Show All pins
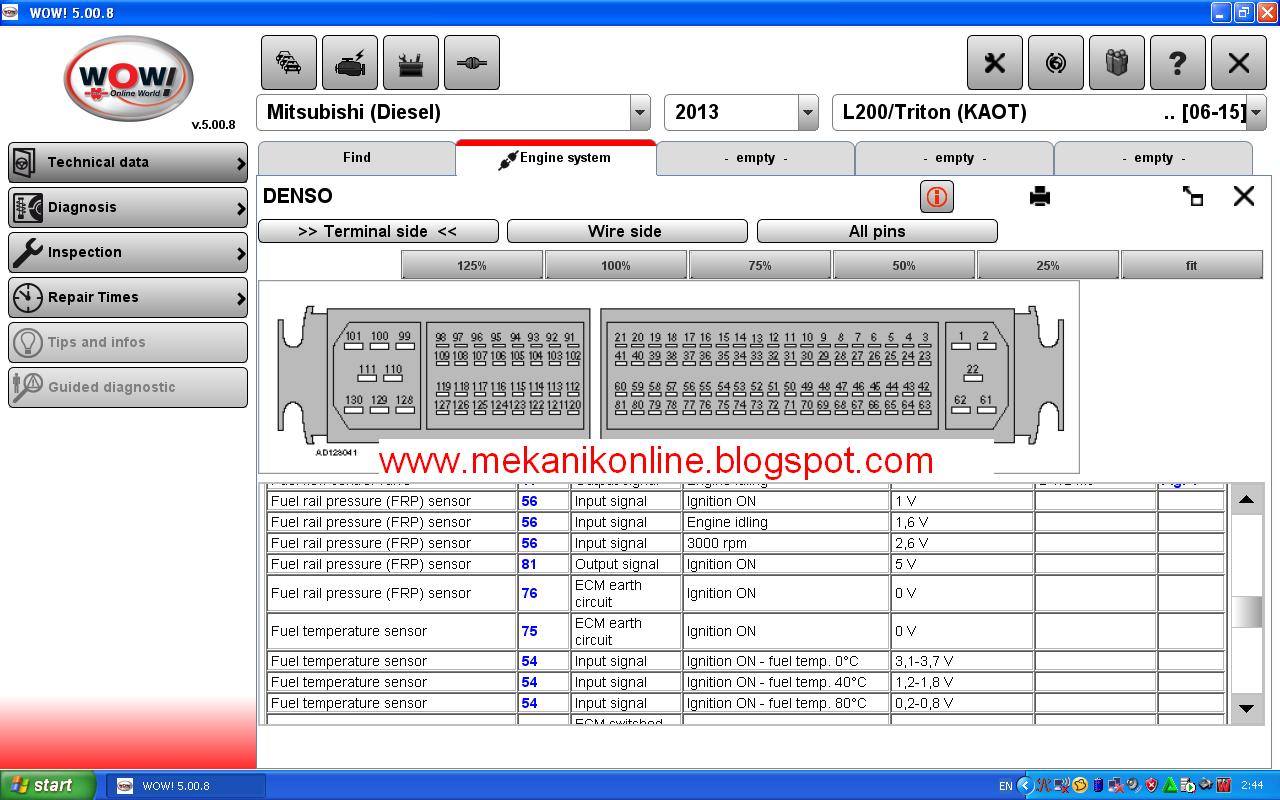1280x800 pixels. pos(877,231)
